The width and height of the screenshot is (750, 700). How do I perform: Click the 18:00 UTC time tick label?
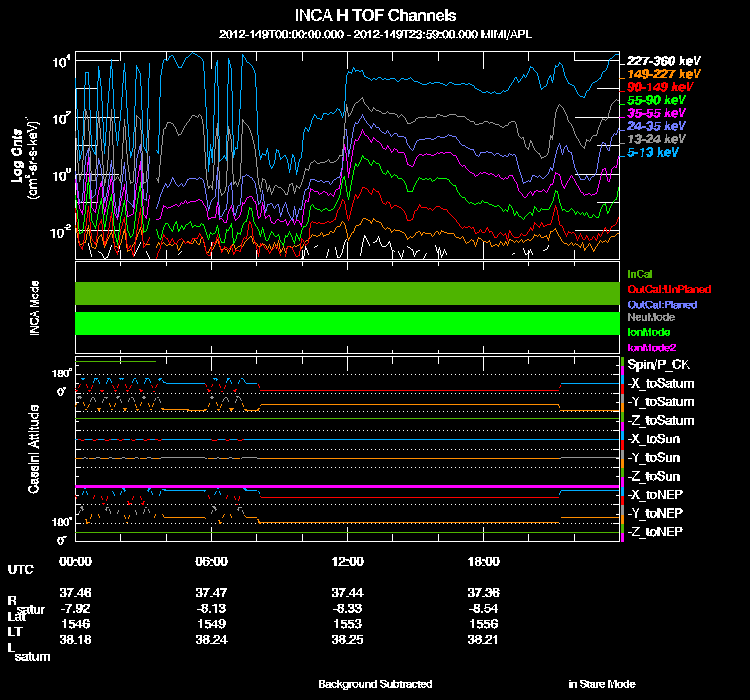point(484,562)
